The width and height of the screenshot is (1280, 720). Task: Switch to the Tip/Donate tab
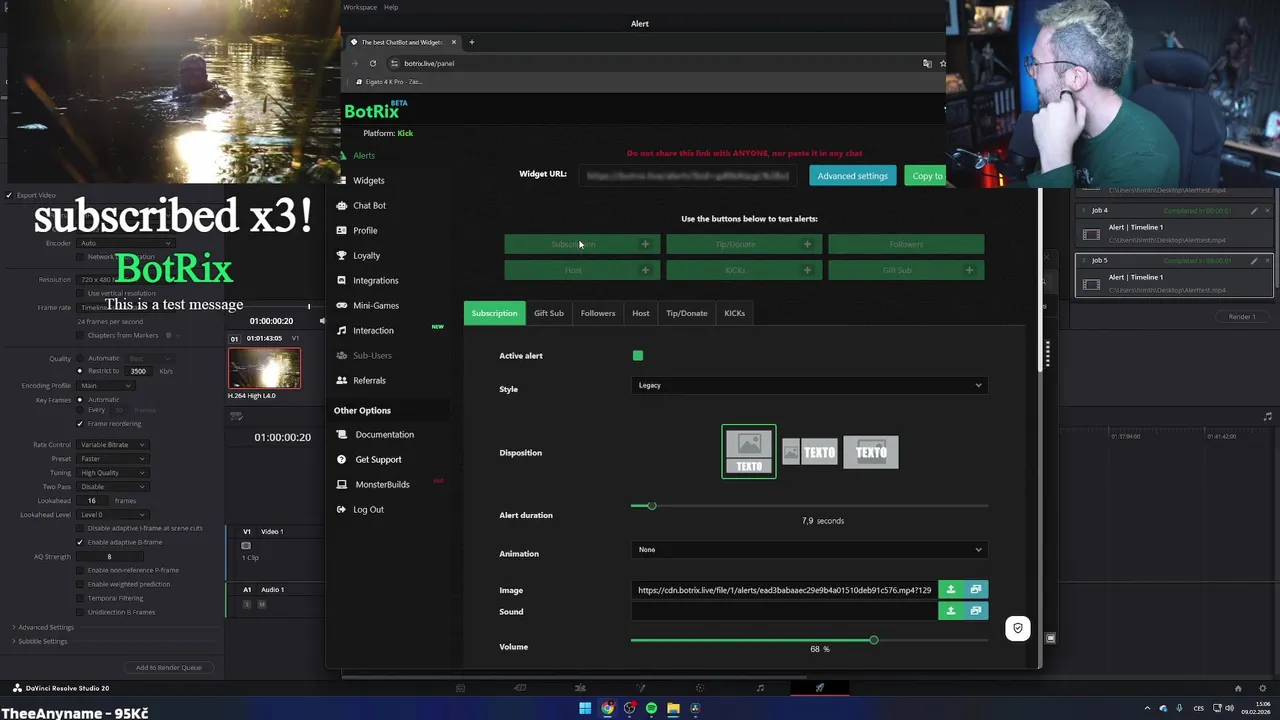pos(687,313)
